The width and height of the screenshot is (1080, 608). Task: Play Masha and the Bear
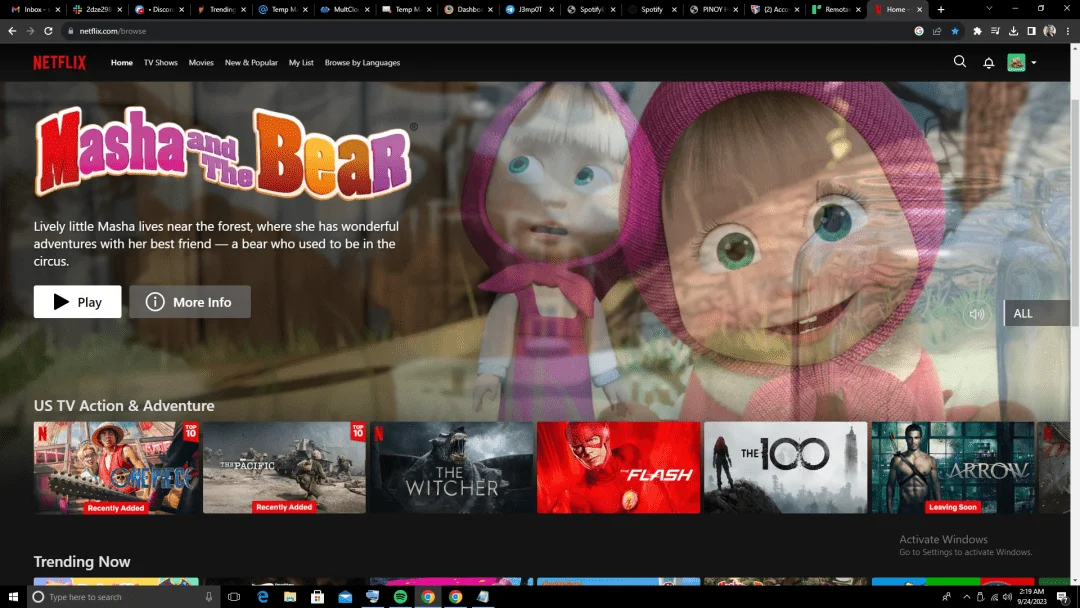coord(77,302)
